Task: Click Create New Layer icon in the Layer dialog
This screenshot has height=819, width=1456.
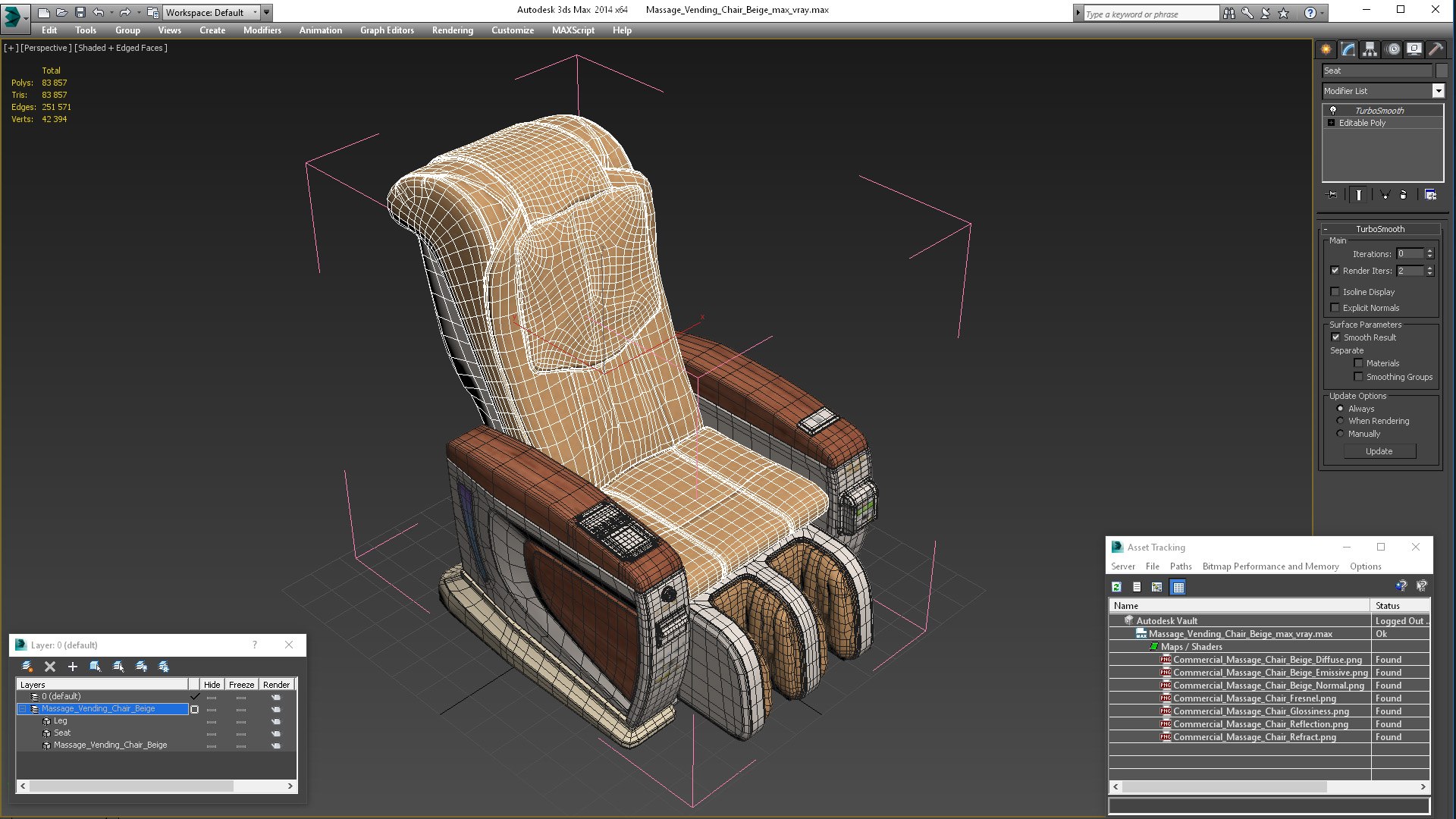Action: coord(27,667)
